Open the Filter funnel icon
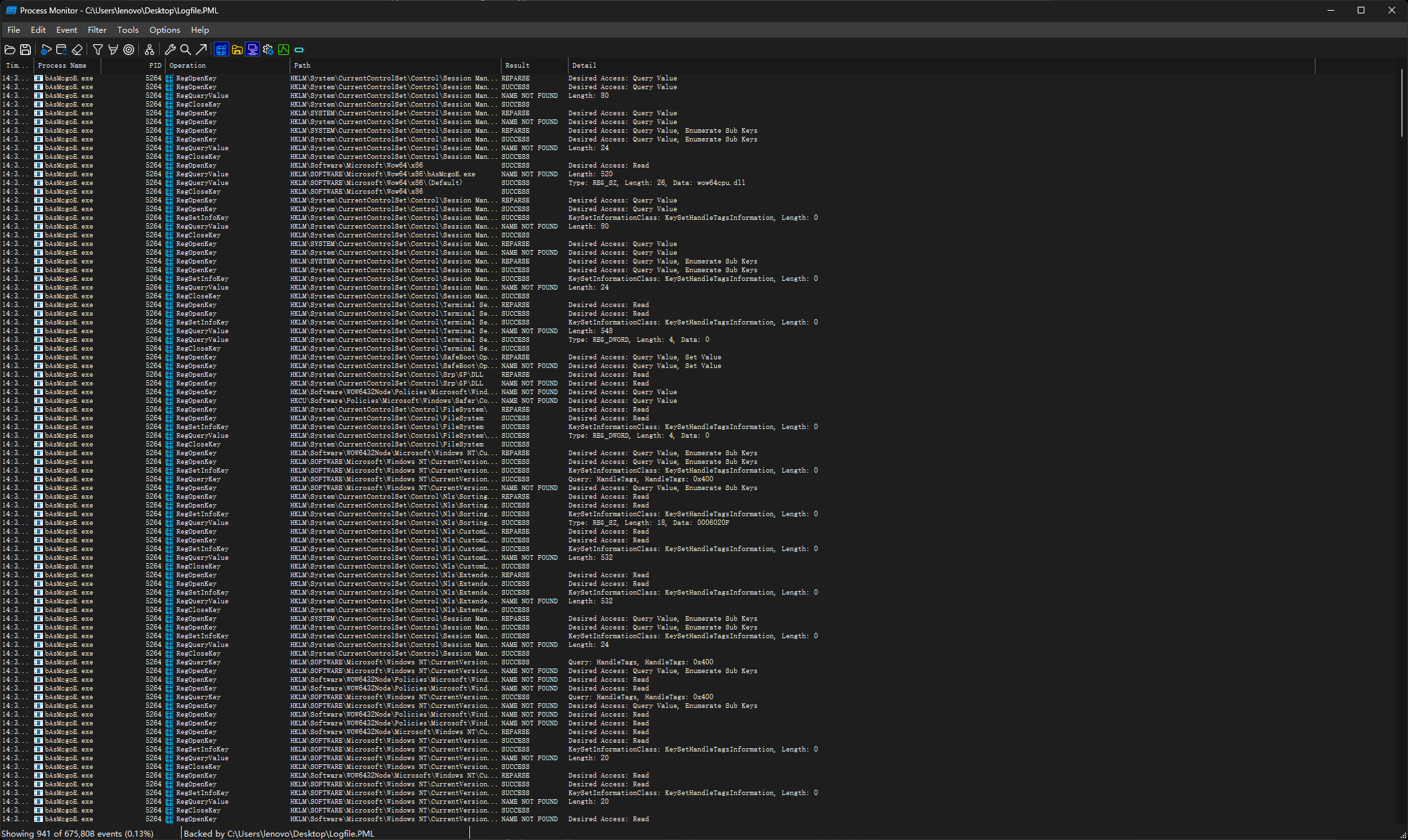 (x=98, y=50)
